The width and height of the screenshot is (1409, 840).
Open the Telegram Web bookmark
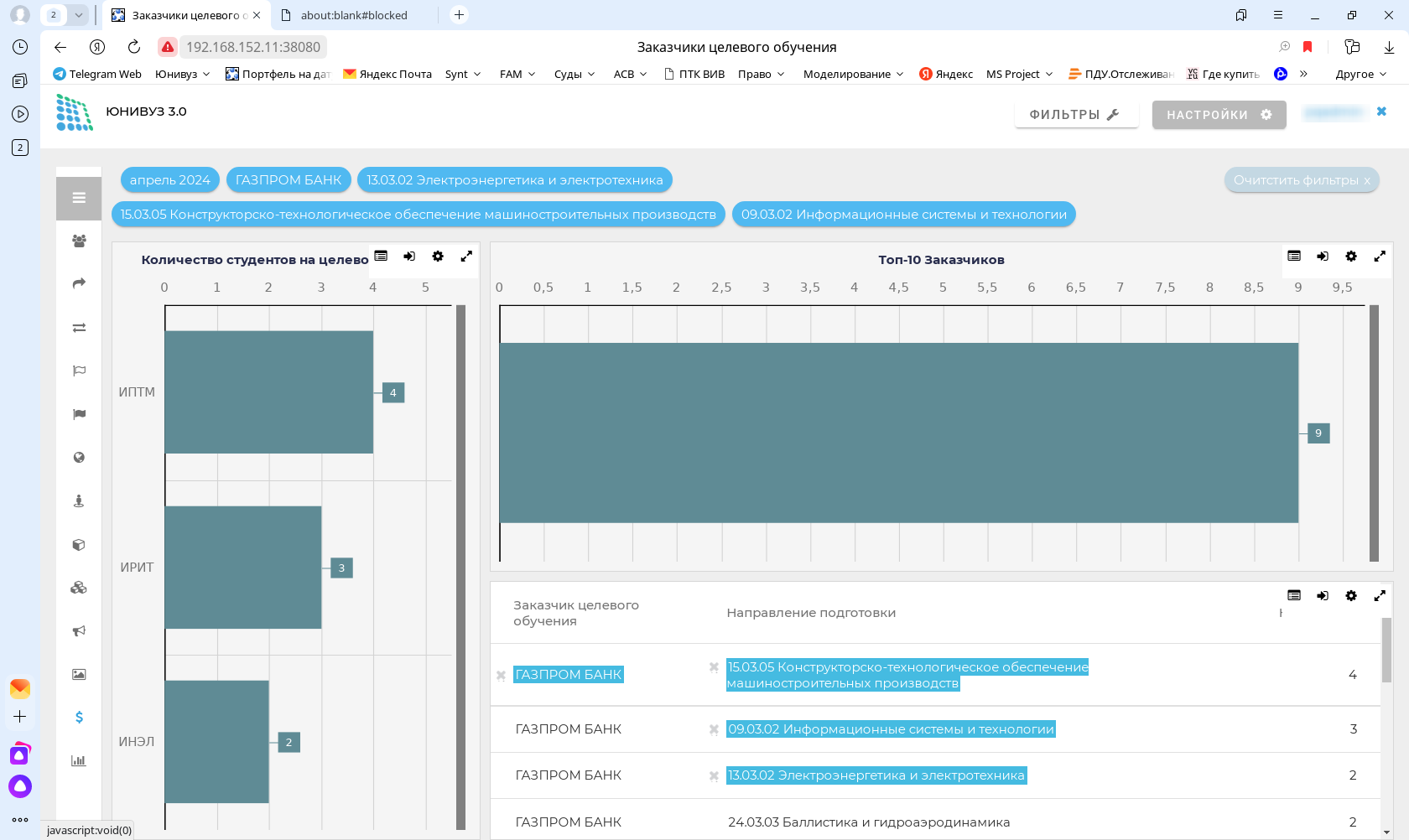[97, 74]
